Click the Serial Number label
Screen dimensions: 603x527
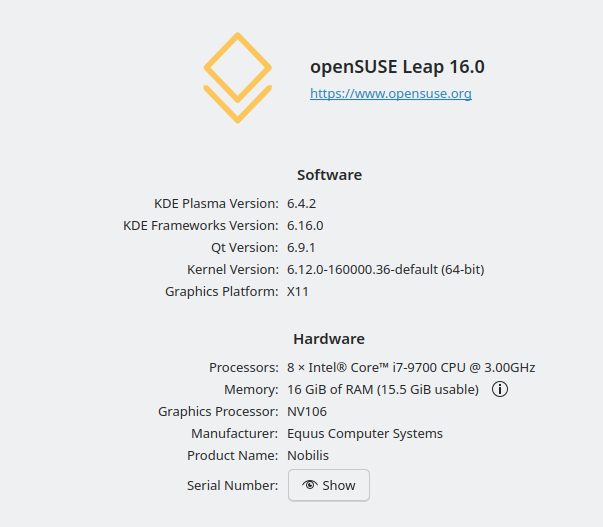(232, 485)
